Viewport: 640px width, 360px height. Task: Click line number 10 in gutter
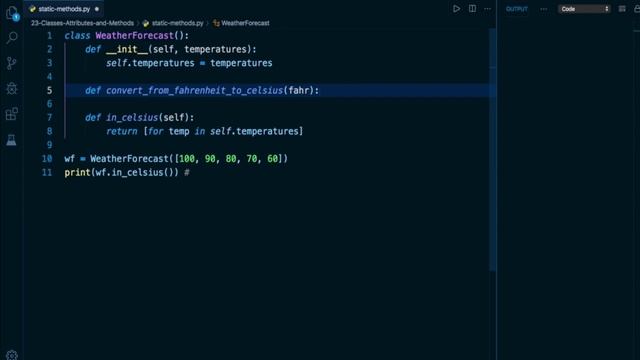(47, 158)
